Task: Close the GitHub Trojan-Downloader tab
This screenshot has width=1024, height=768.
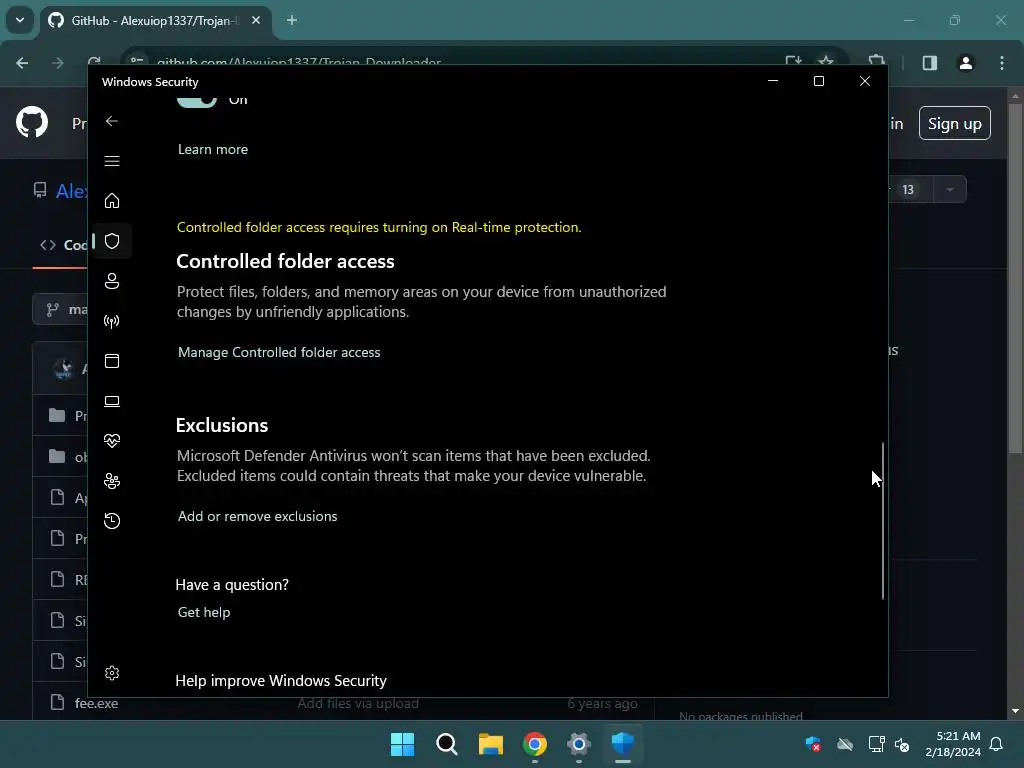Action: (x=256, y=20)
